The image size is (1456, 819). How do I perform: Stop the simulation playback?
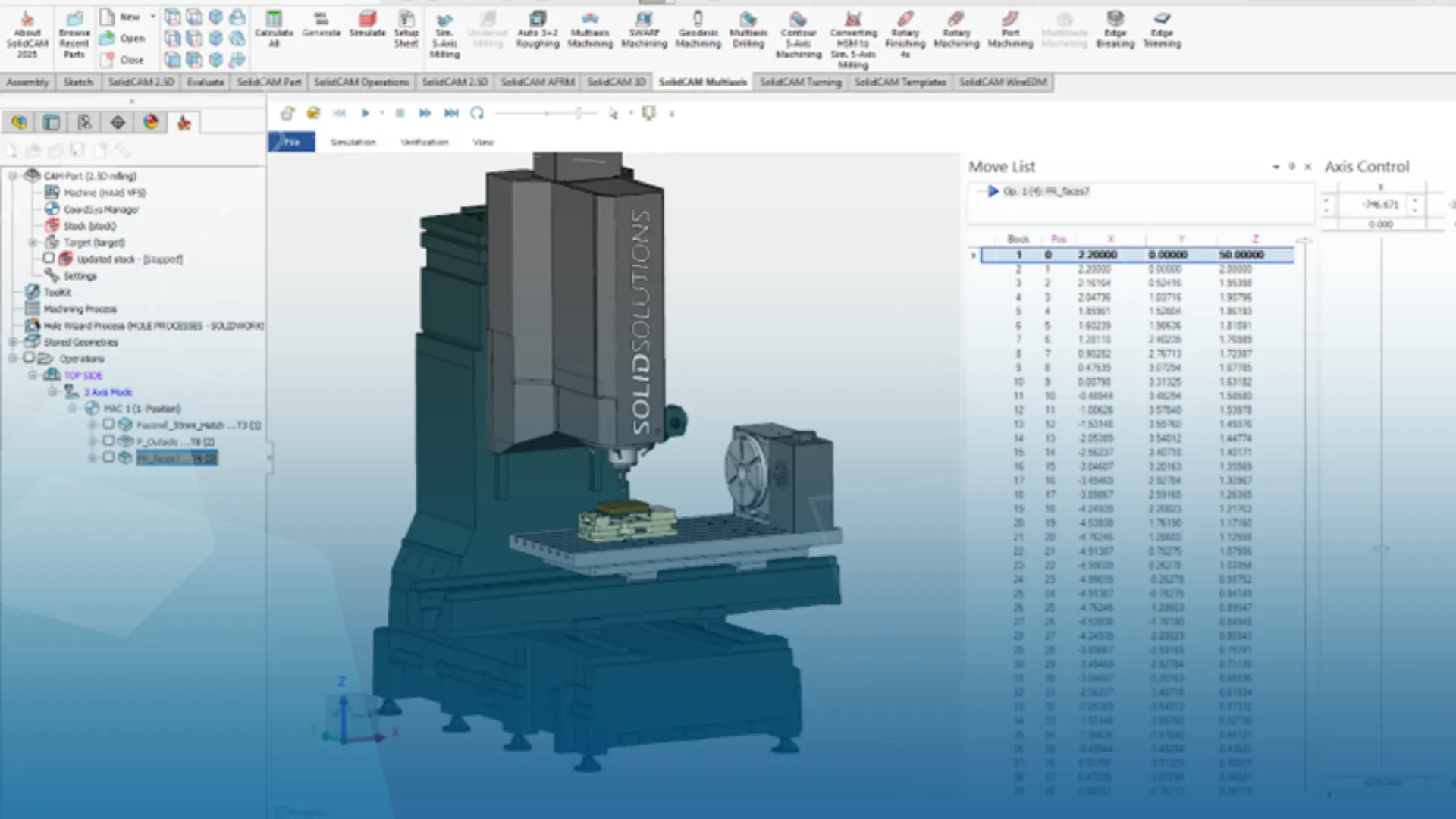click(400, 114)
